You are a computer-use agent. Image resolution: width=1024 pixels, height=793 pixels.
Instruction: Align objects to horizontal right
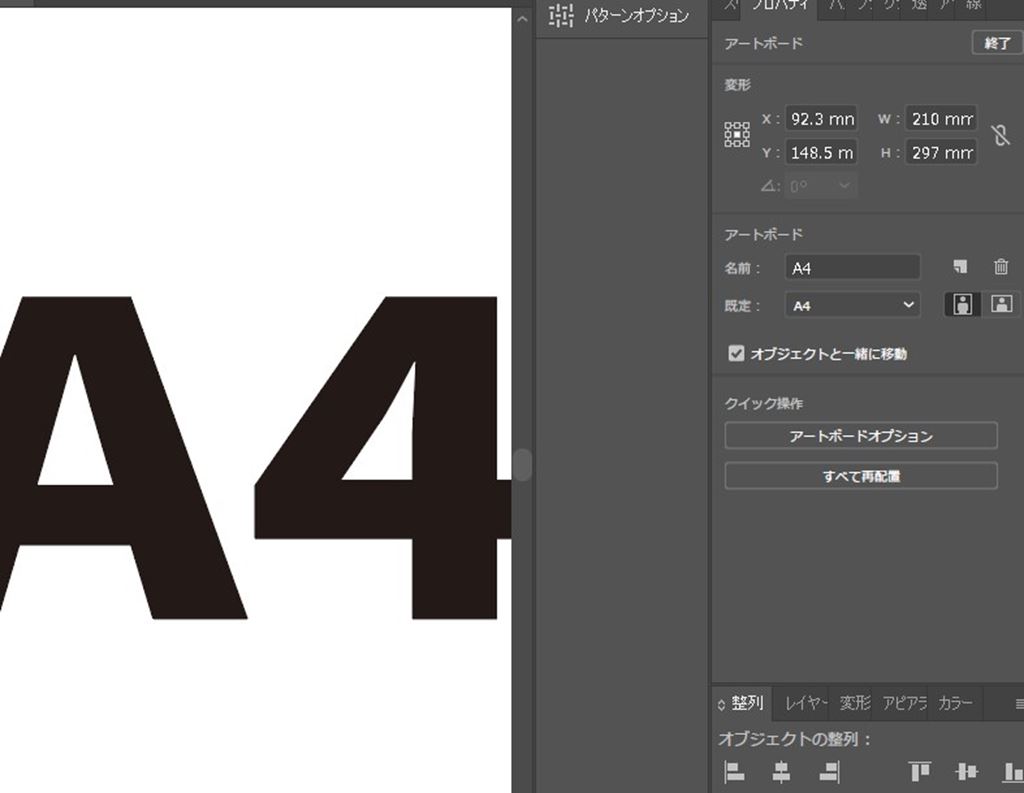click(x=829, y=771)
